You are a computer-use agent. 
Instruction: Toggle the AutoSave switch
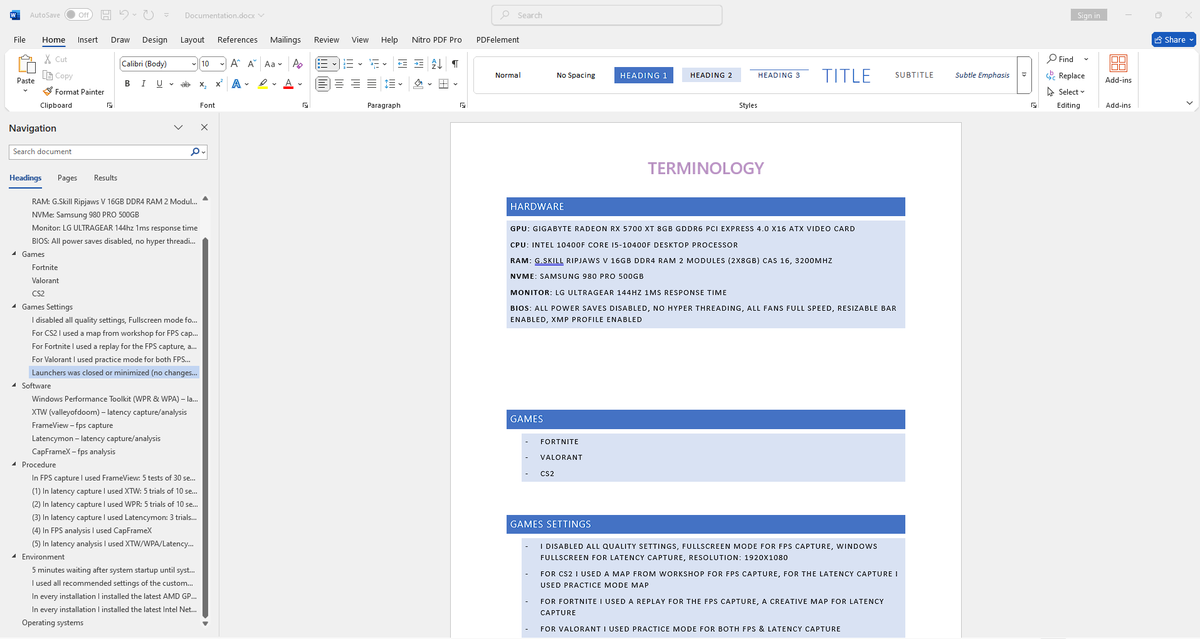tap(79, 15)
